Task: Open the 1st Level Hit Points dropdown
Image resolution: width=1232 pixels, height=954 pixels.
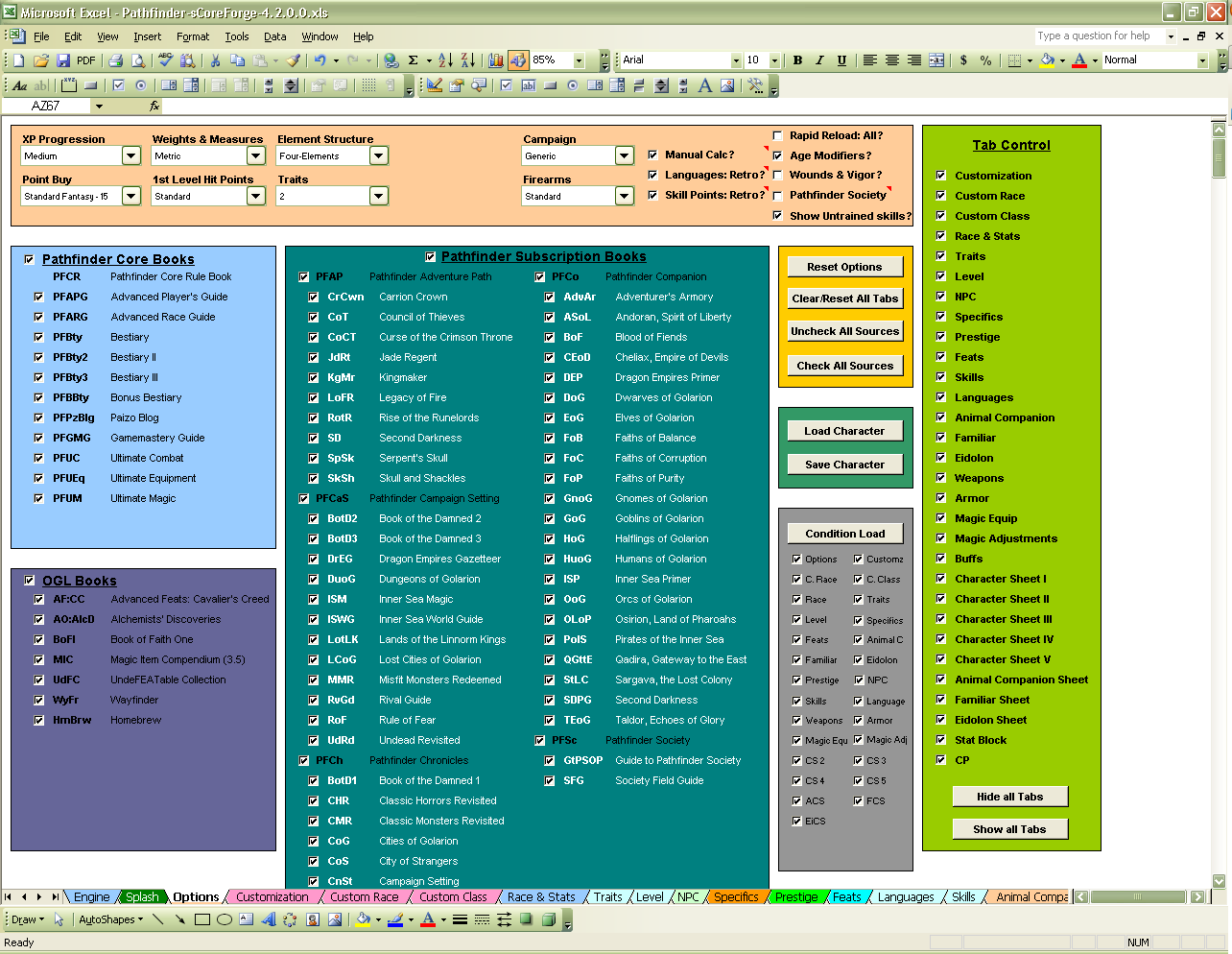Action: point(256,196)
